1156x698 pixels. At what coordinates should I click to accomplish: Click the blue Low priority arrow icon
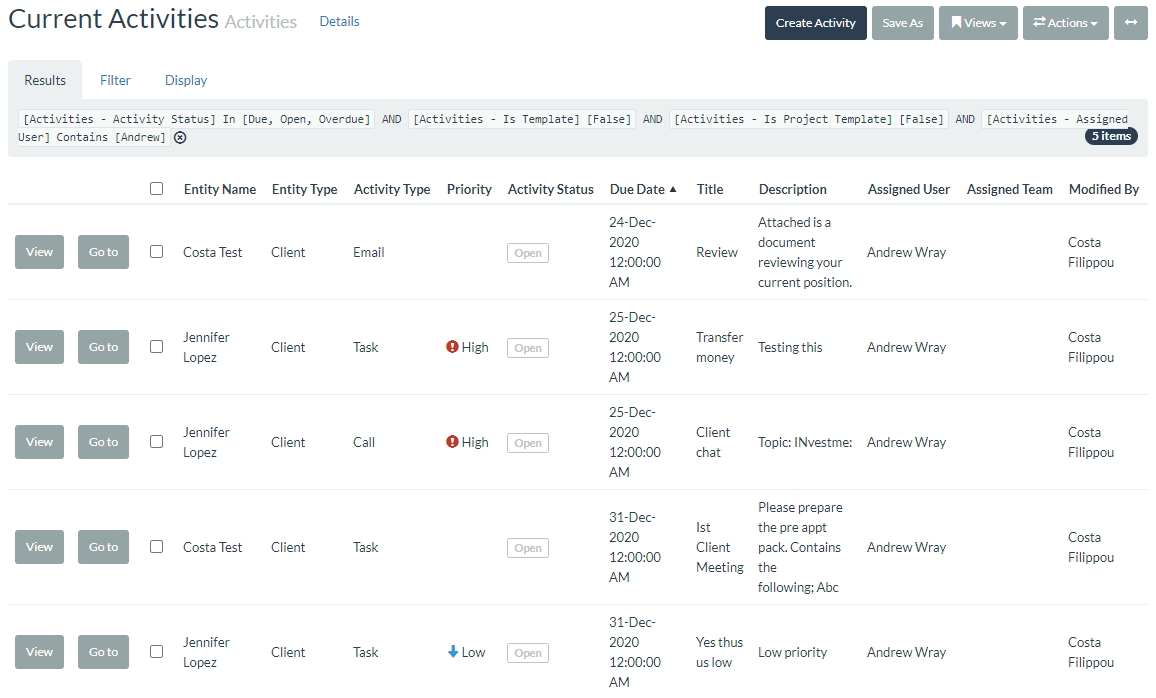(x=453, y=652)
